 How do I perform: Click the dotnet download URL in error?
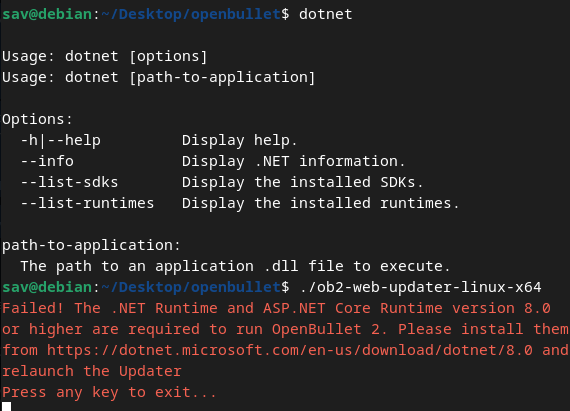pos(290,350)
